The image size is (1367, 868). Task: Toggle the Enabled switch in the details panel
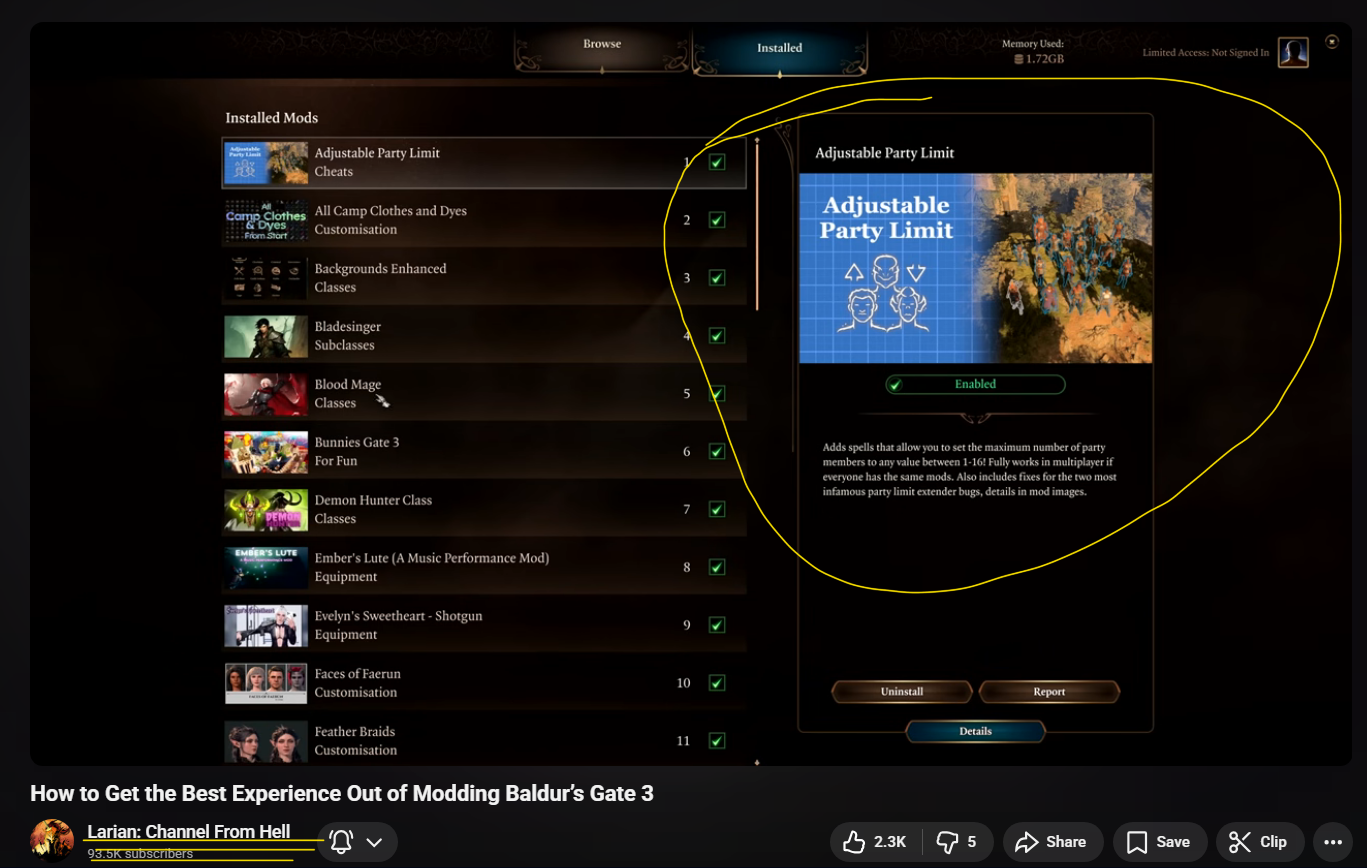975,384
